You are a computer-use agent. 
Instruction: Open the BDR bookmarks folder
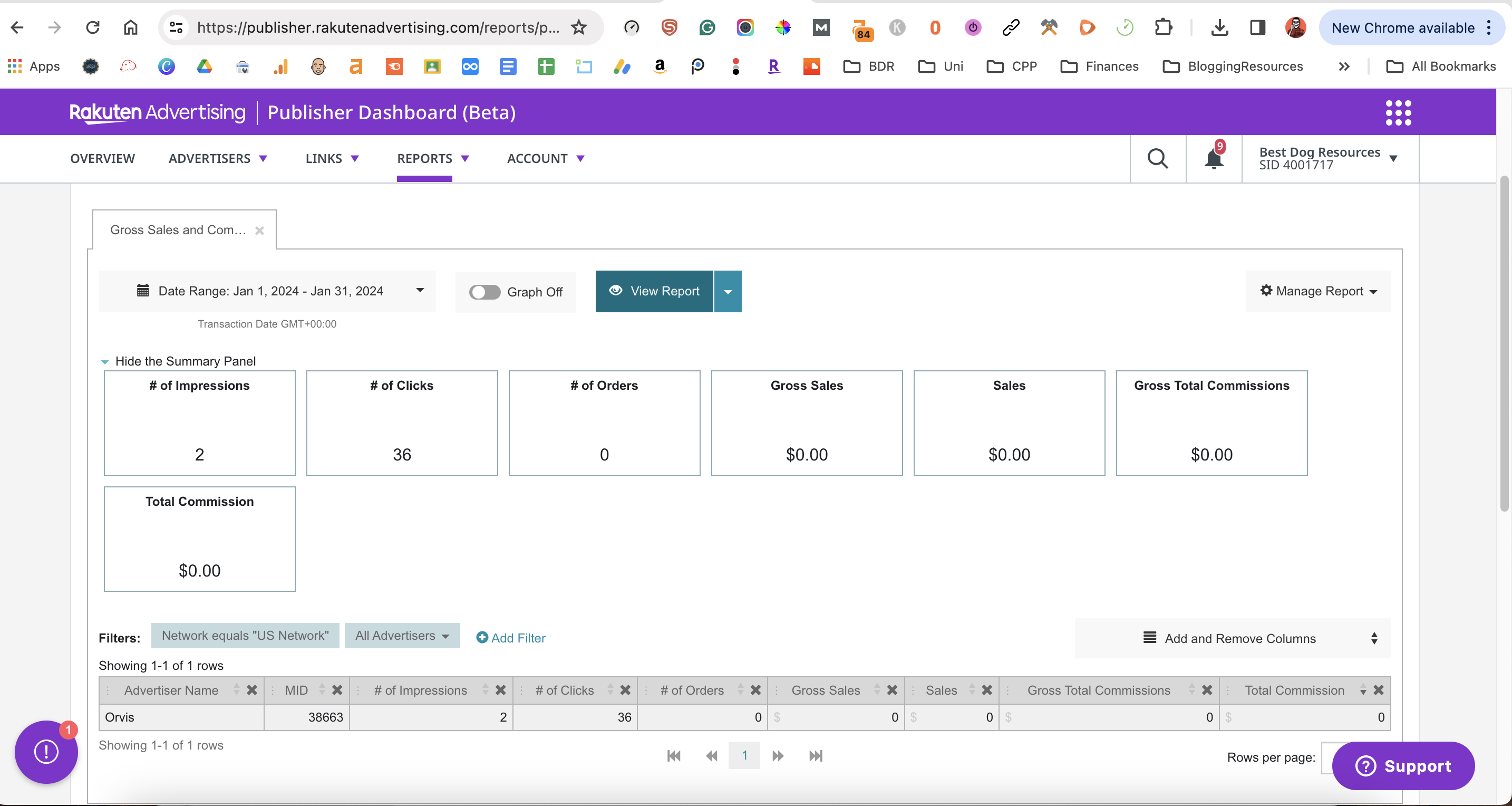point(869,66)
